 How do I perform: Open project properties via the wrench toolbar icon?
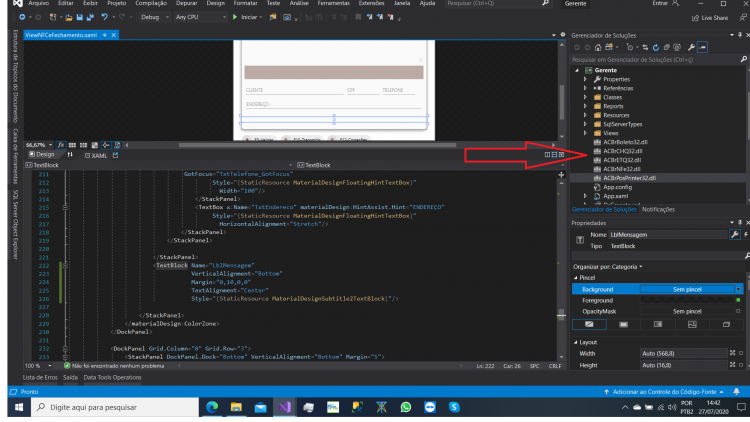coord(691,47)
